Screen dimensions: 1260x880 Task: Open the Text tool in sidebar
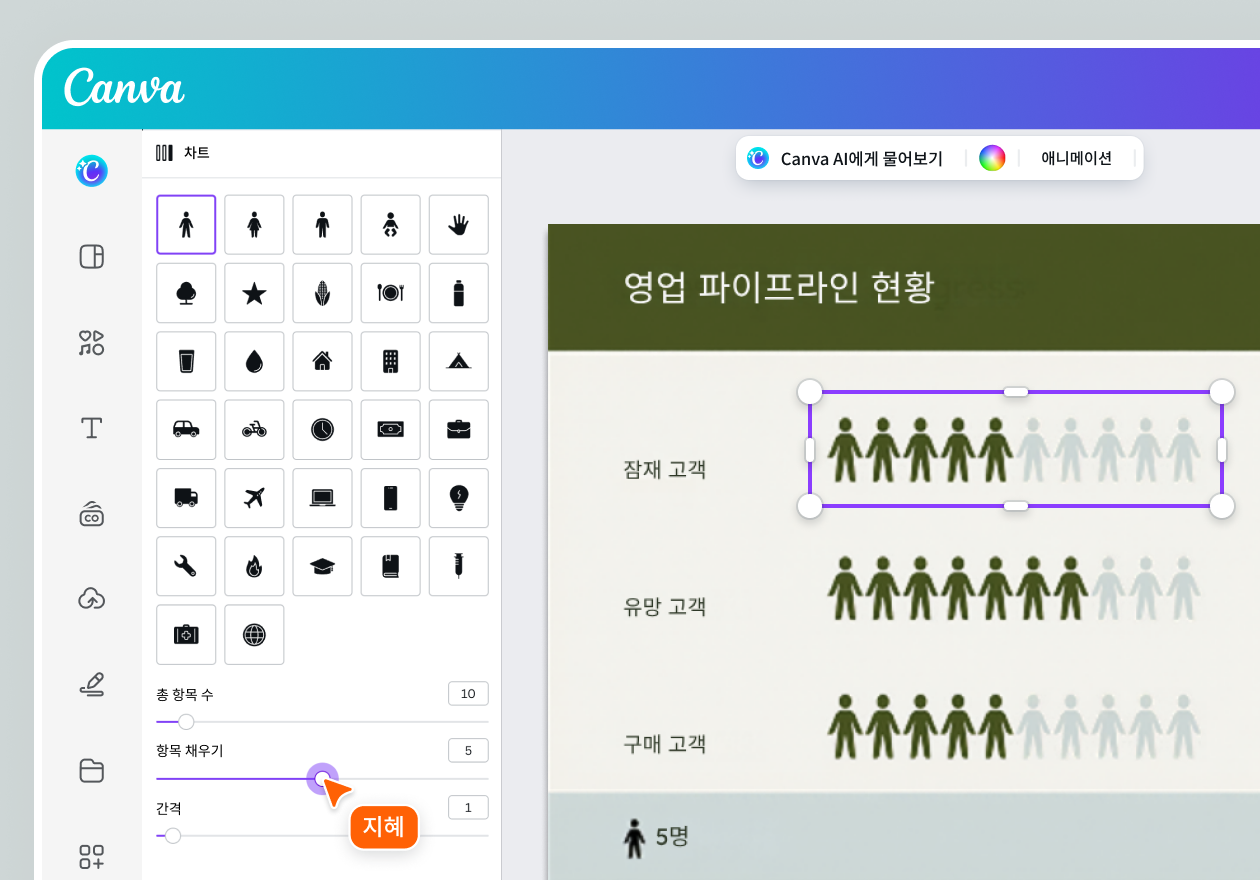click(91, 429)
